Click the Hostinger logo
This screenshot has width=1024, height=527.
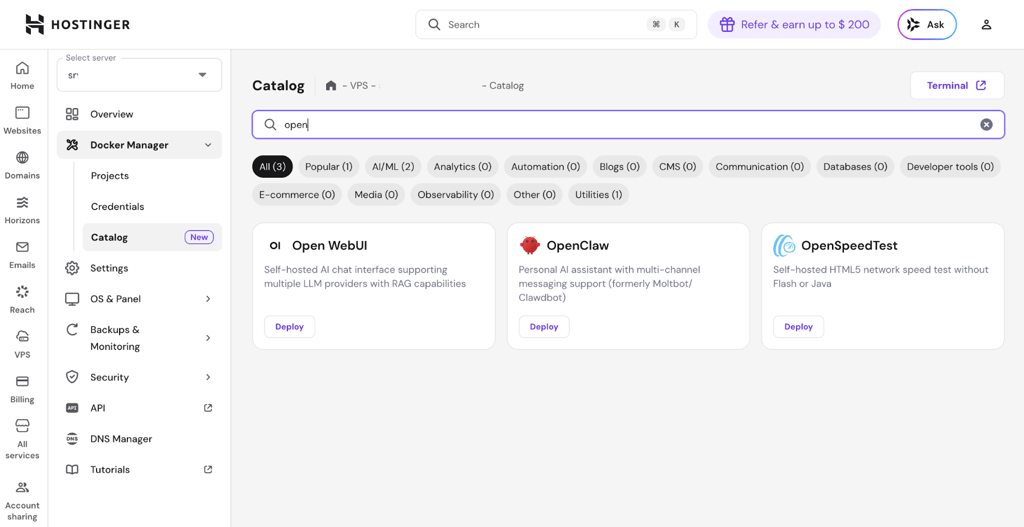[x=78, y=25]
